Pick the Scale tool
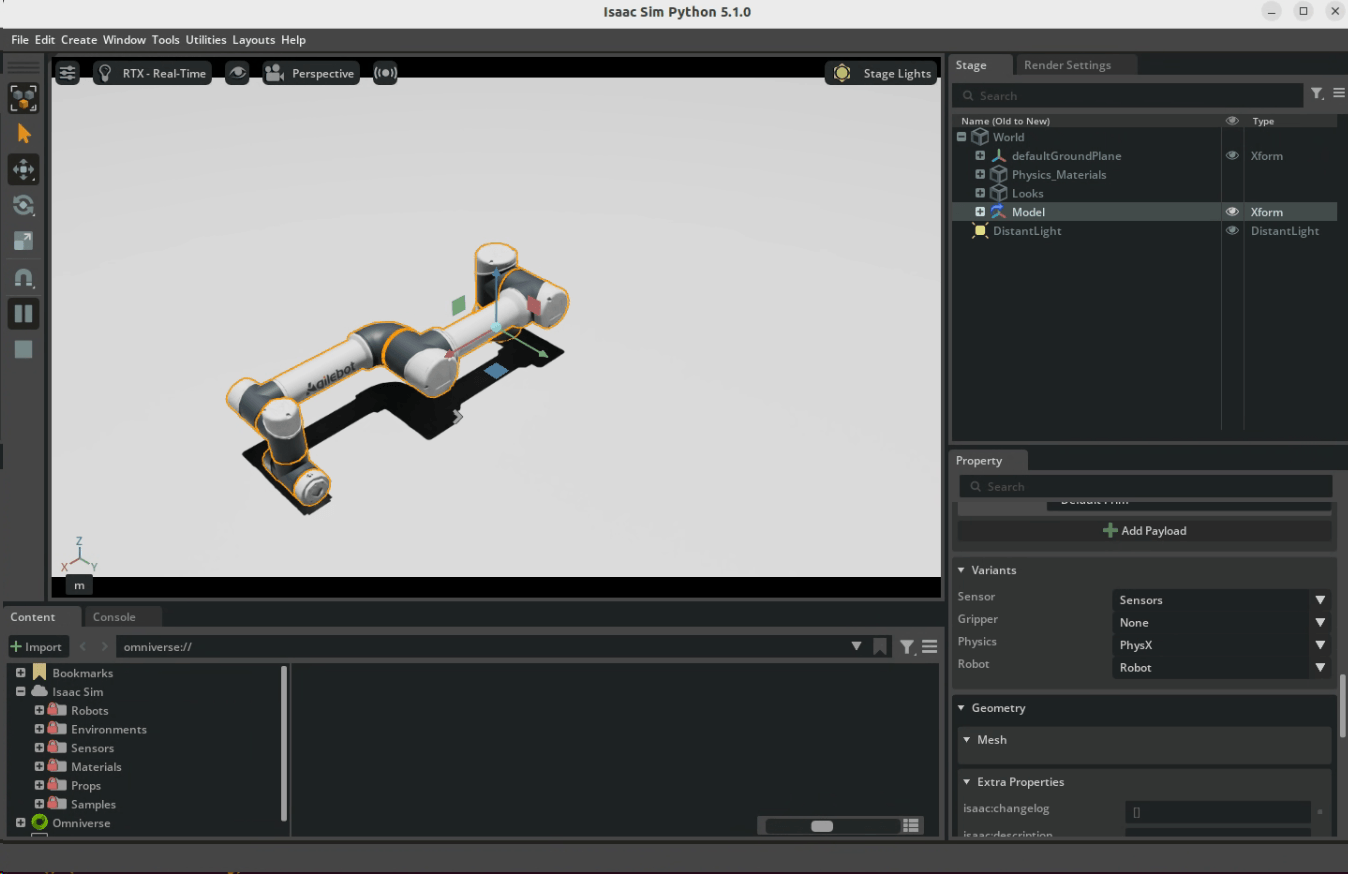Screen dimensions: 1348x874 (x=24, y=241)
